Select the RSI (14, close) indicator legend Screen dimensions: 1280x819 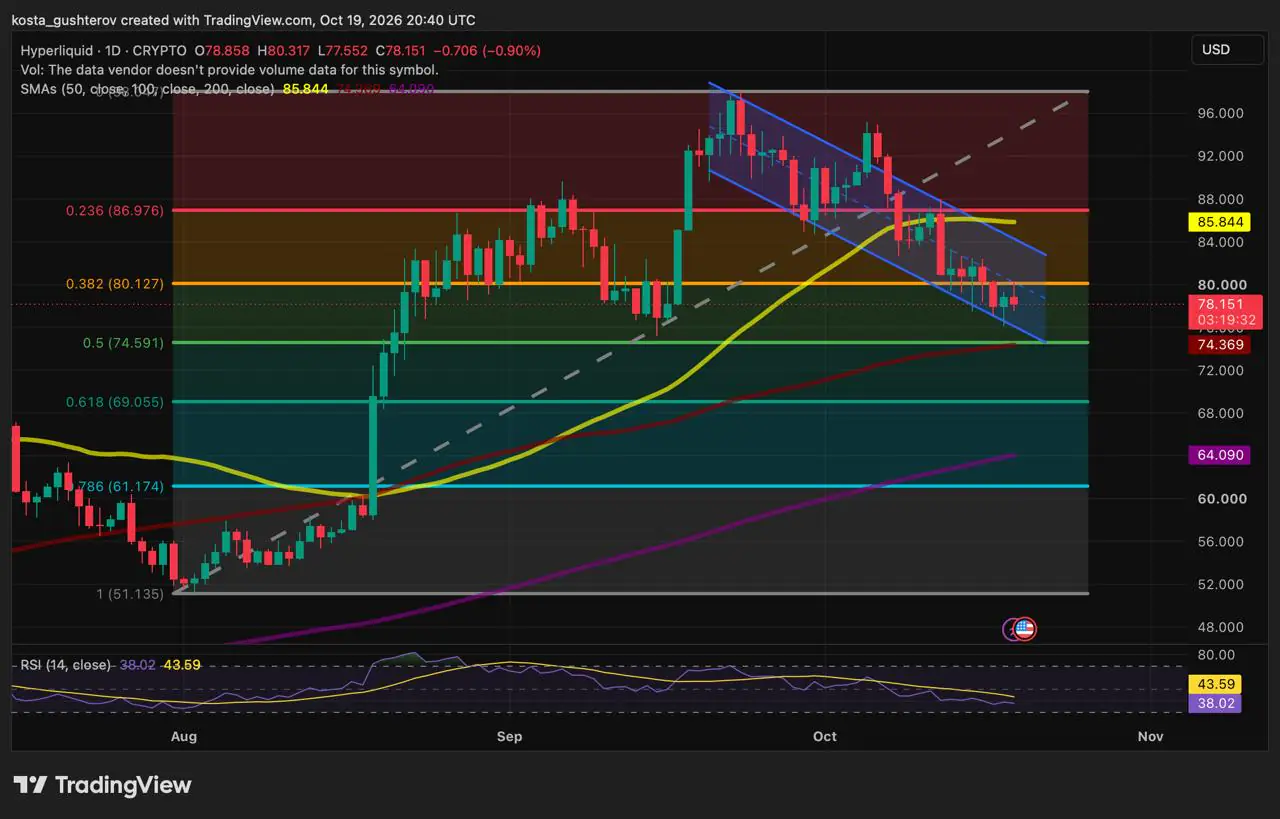pyautogui.click(x=65, y=665)
